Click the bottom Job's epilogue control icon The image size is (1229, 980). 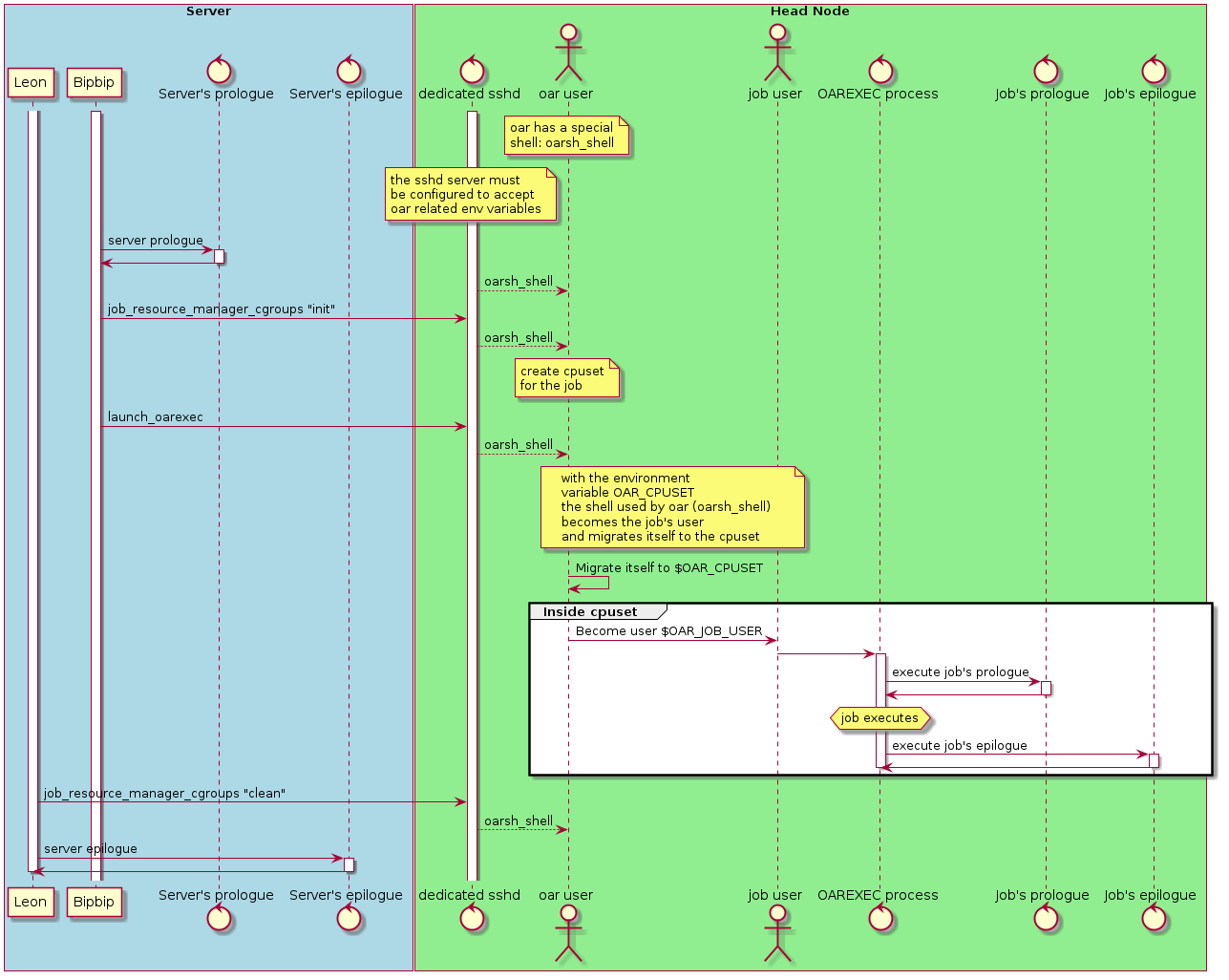point(1154,918)
